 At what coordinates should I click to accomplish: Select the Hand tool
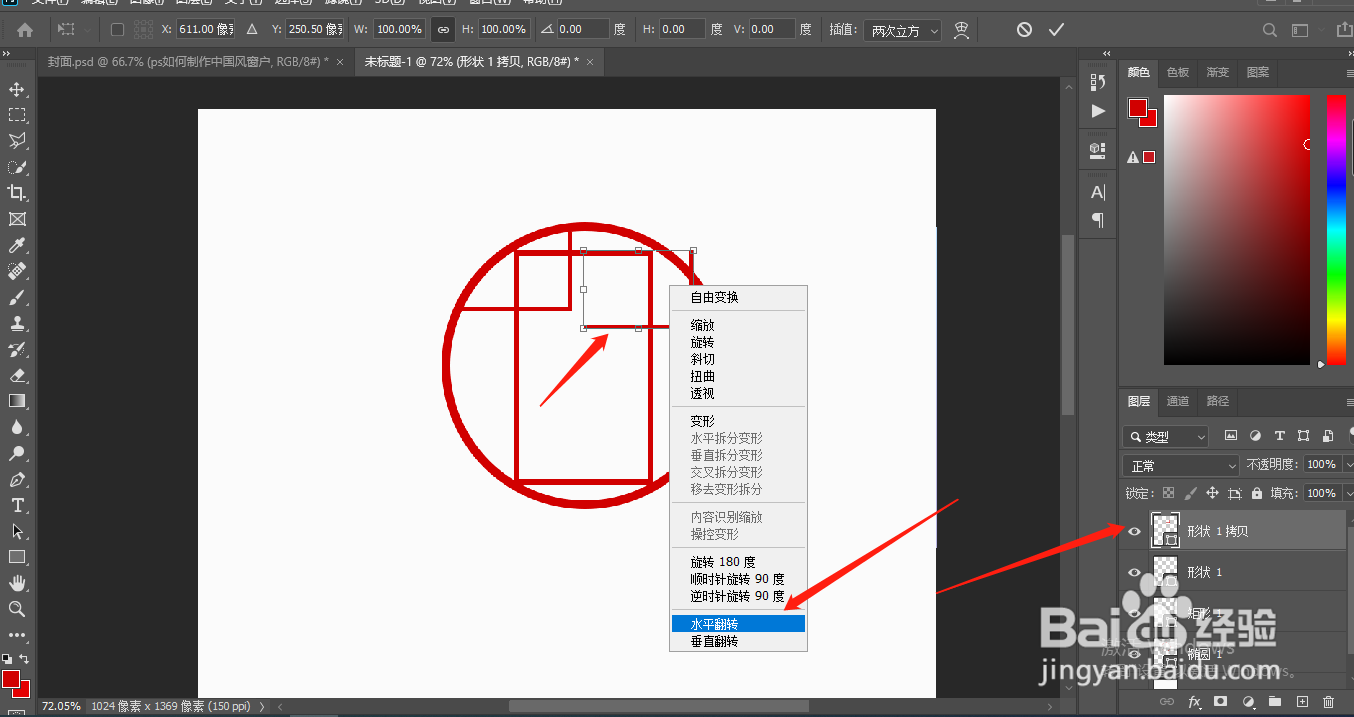pyautogui.click(x=17, y=583)
